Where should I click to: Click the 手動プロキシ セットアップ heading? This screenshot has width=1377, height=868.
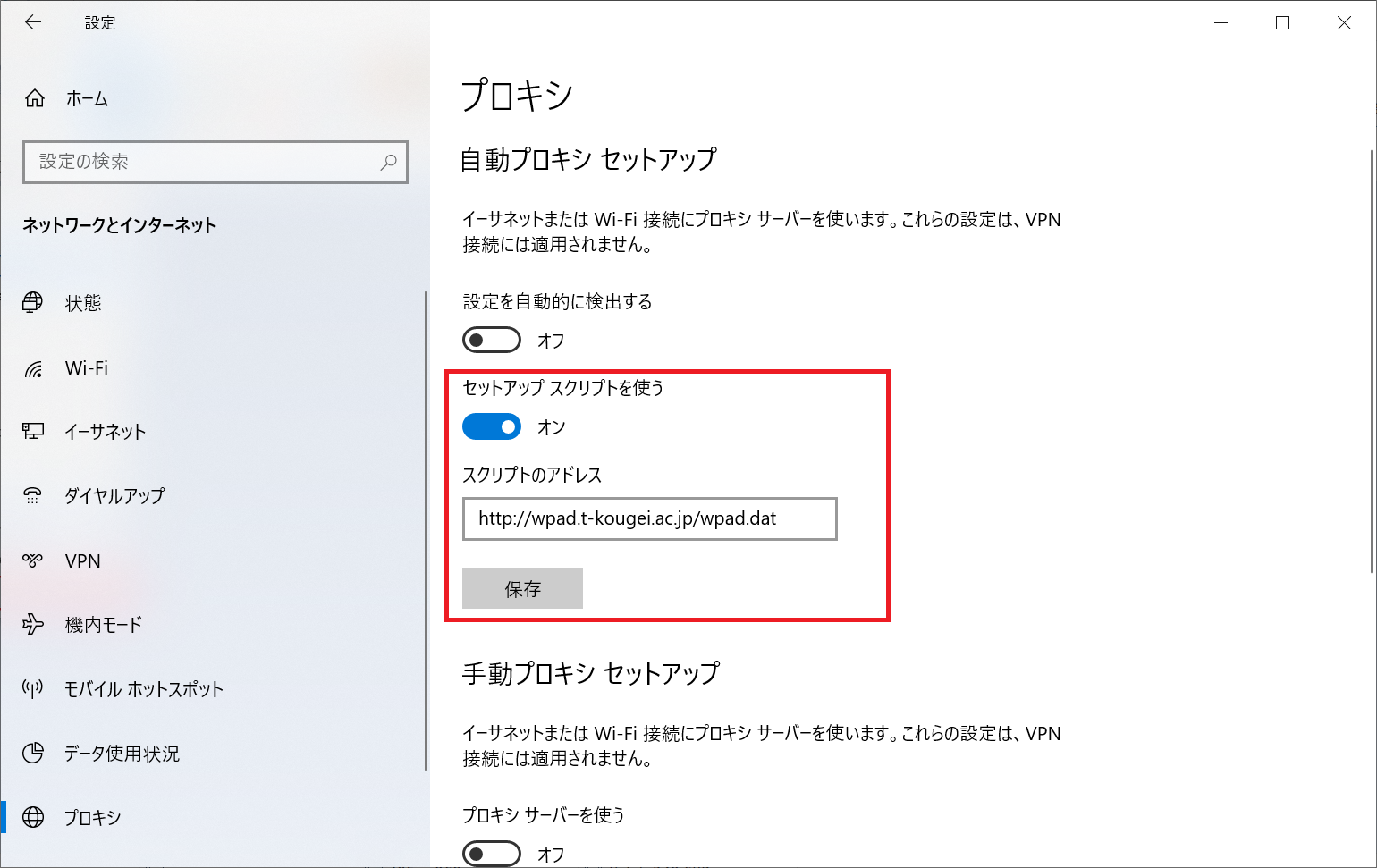(590, 673)
